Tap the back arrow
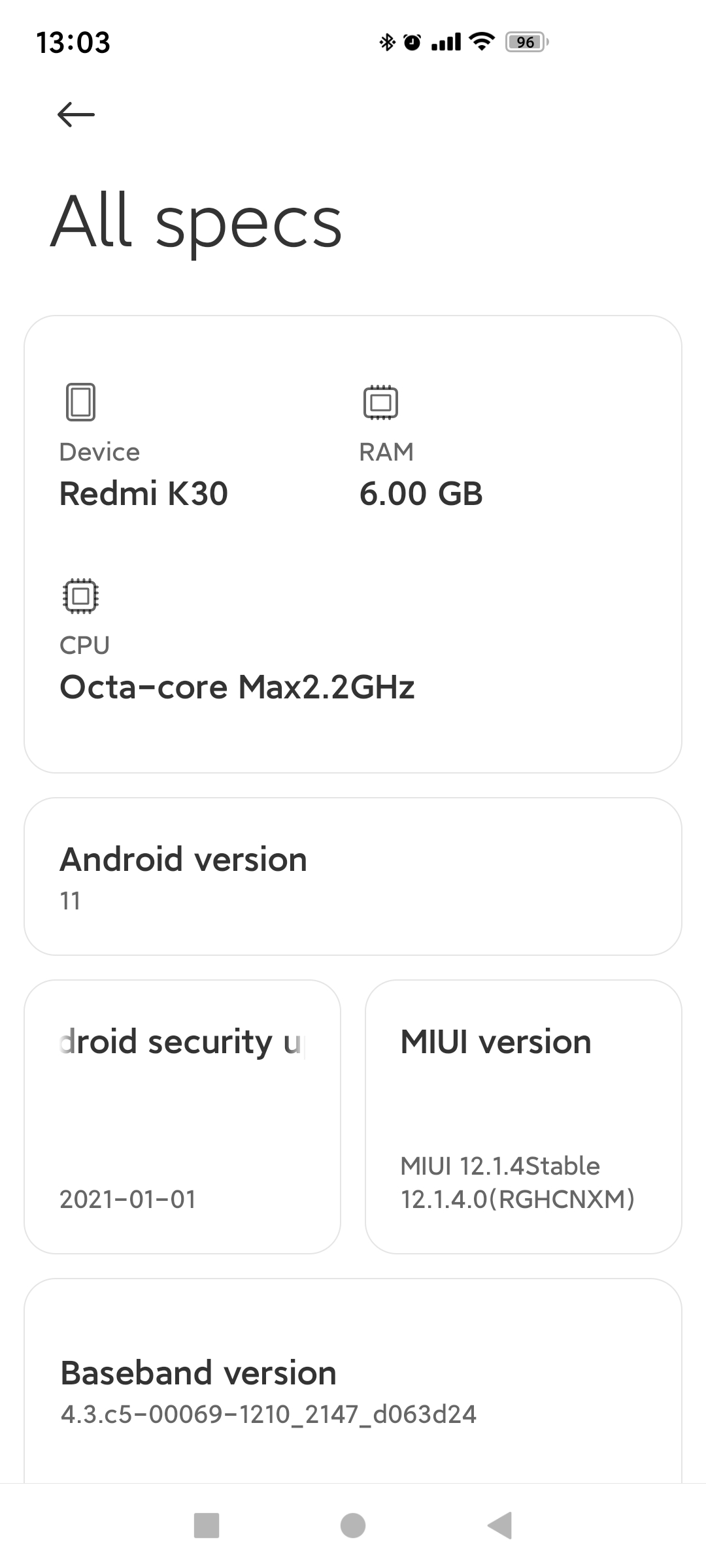This screenshot has width=706, height=1568. (x=76, y=115)
